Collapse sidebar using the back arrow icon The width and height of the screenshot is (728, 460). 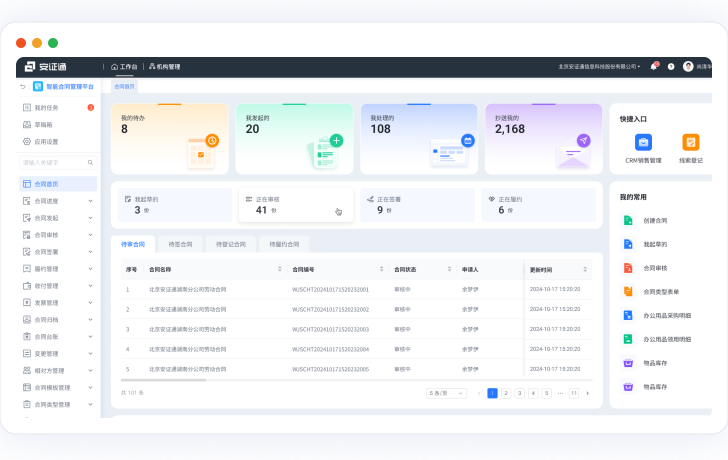point(23,87)
